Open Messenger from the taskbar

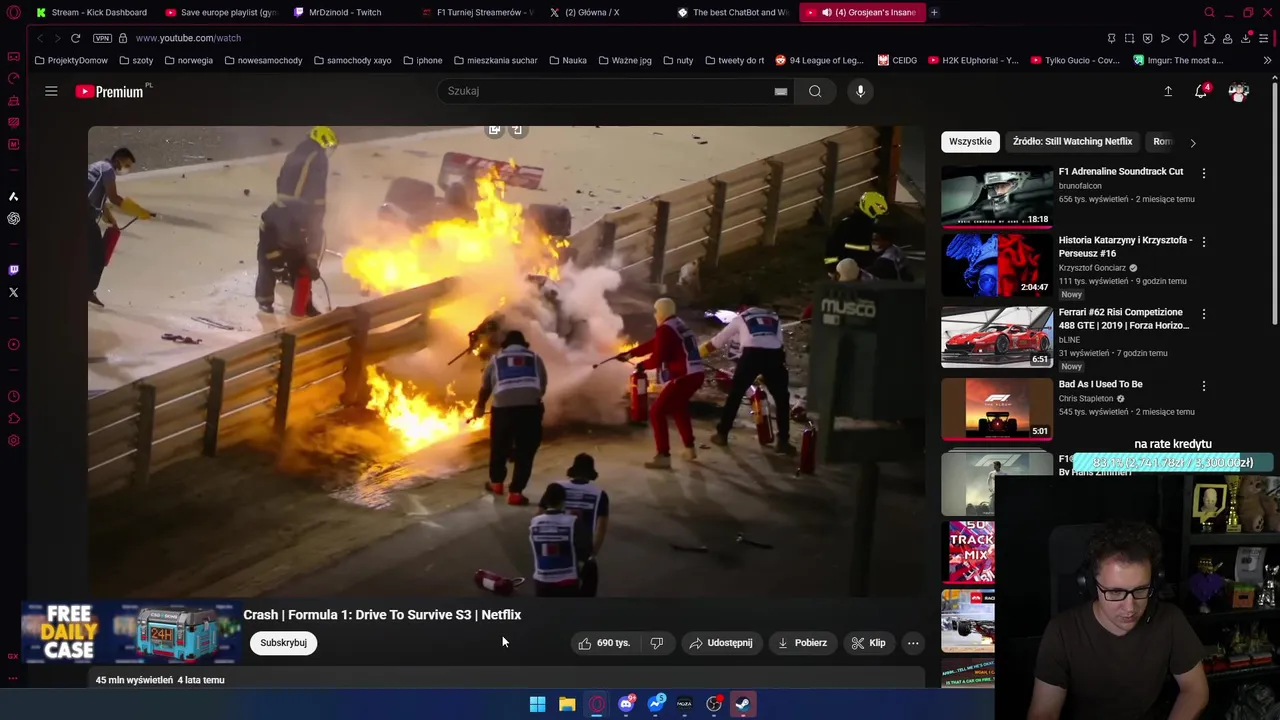point(655,704)
